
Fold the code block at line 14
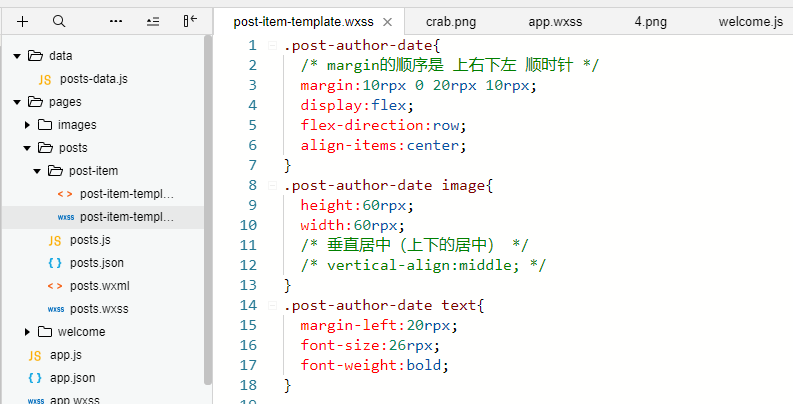tap(272, 305)
